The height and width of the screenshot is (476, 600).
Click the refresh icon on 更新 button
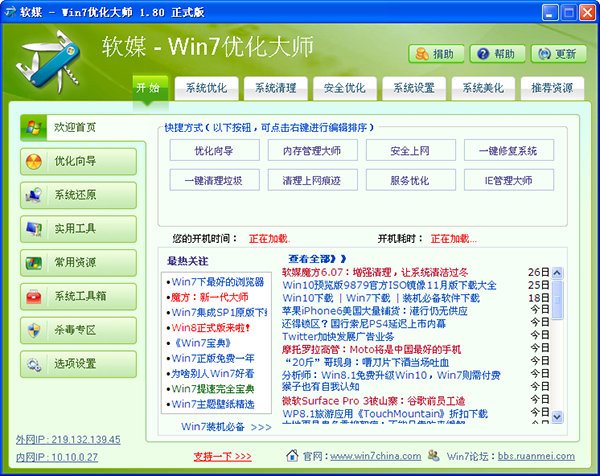[544, 54]
